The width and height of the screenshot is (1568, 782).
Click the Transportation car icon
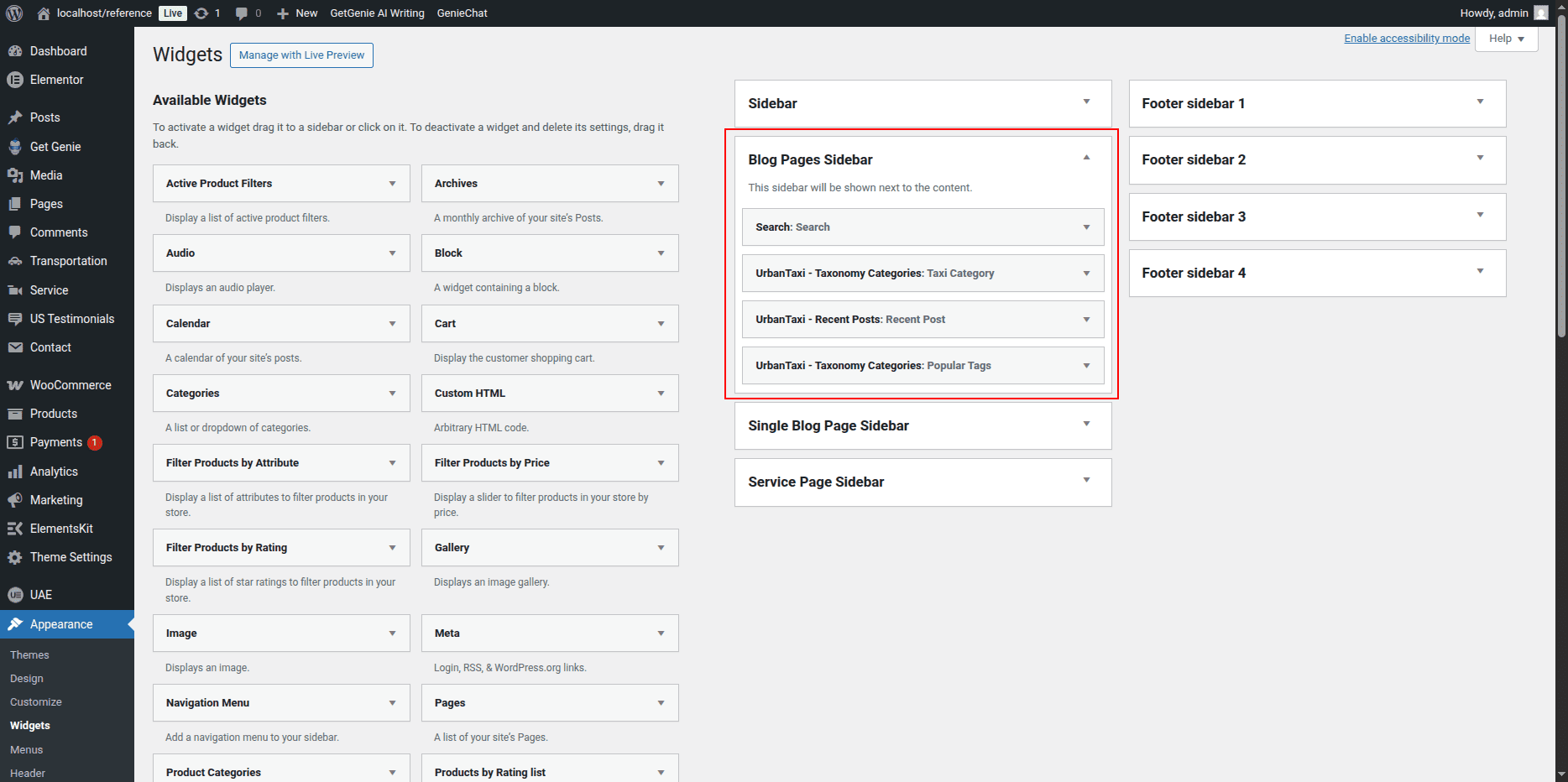15,261
